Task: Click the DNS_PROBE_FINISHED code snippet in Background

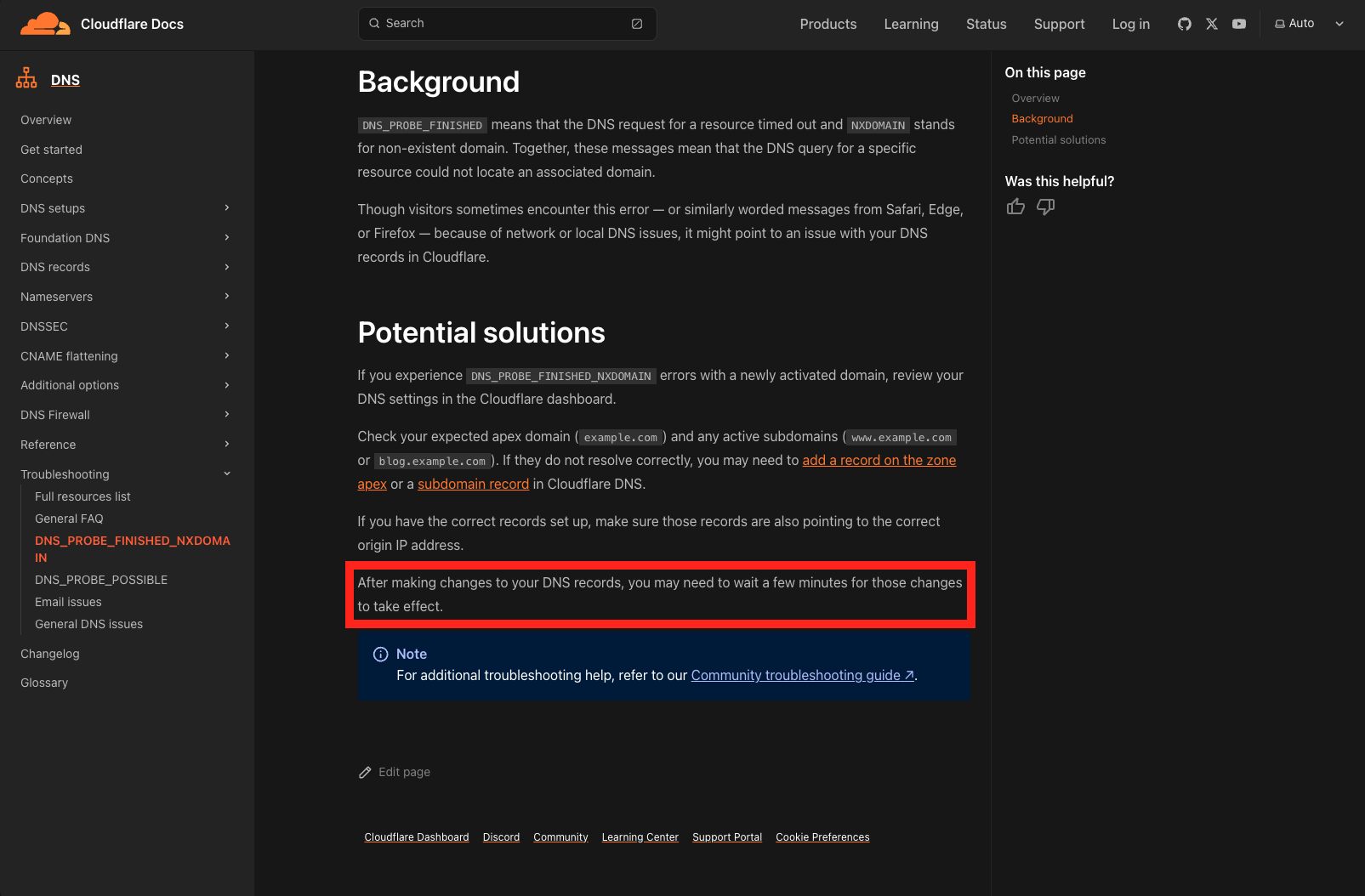Action: [x=422, y=125]
